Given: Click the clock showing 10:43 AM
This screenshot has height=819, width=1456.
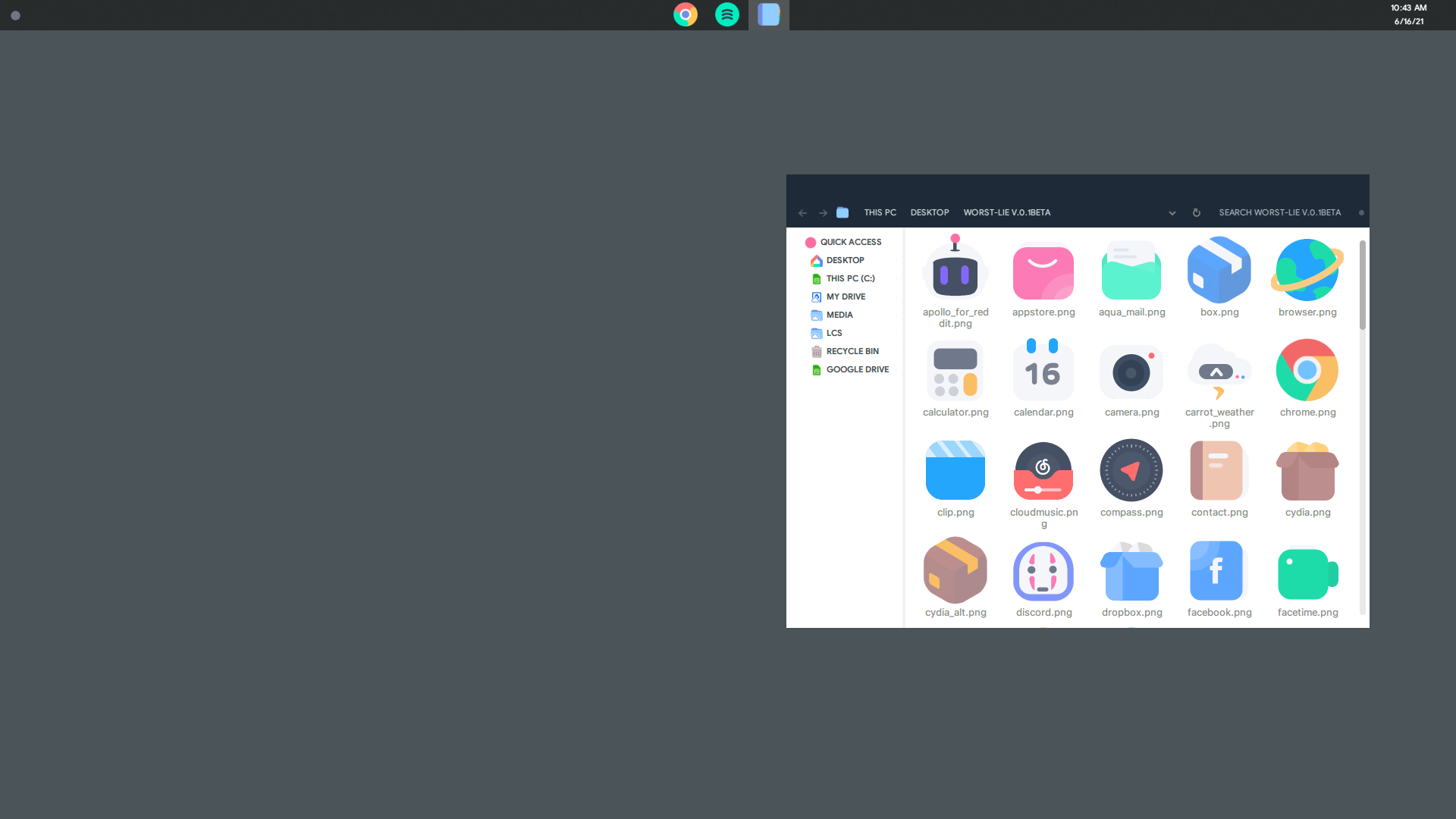Looking at the screenshot, I should point(1408,8).
